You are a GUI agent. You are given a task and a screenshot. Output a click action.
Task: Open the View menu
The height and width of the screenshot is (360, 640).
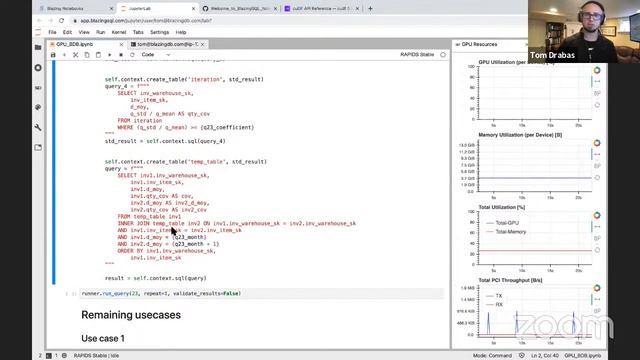click(x=84, y=32)
